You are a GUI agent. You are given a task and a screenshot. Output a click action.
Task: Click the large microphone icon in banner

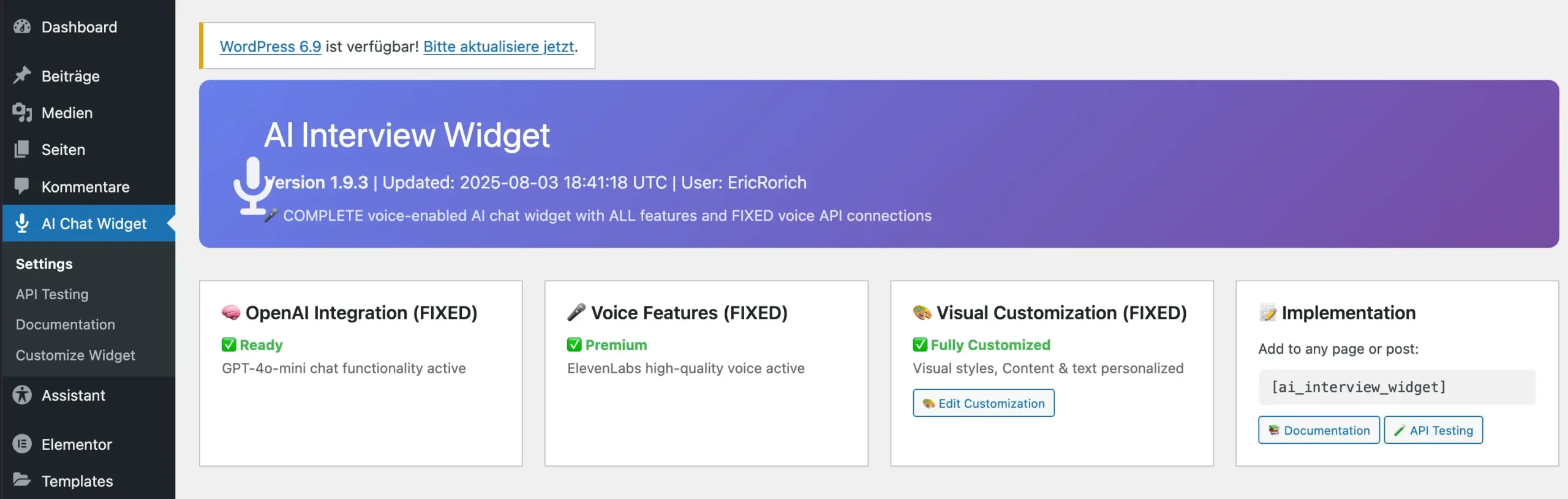pyautogui.click(x=252, y=185)
